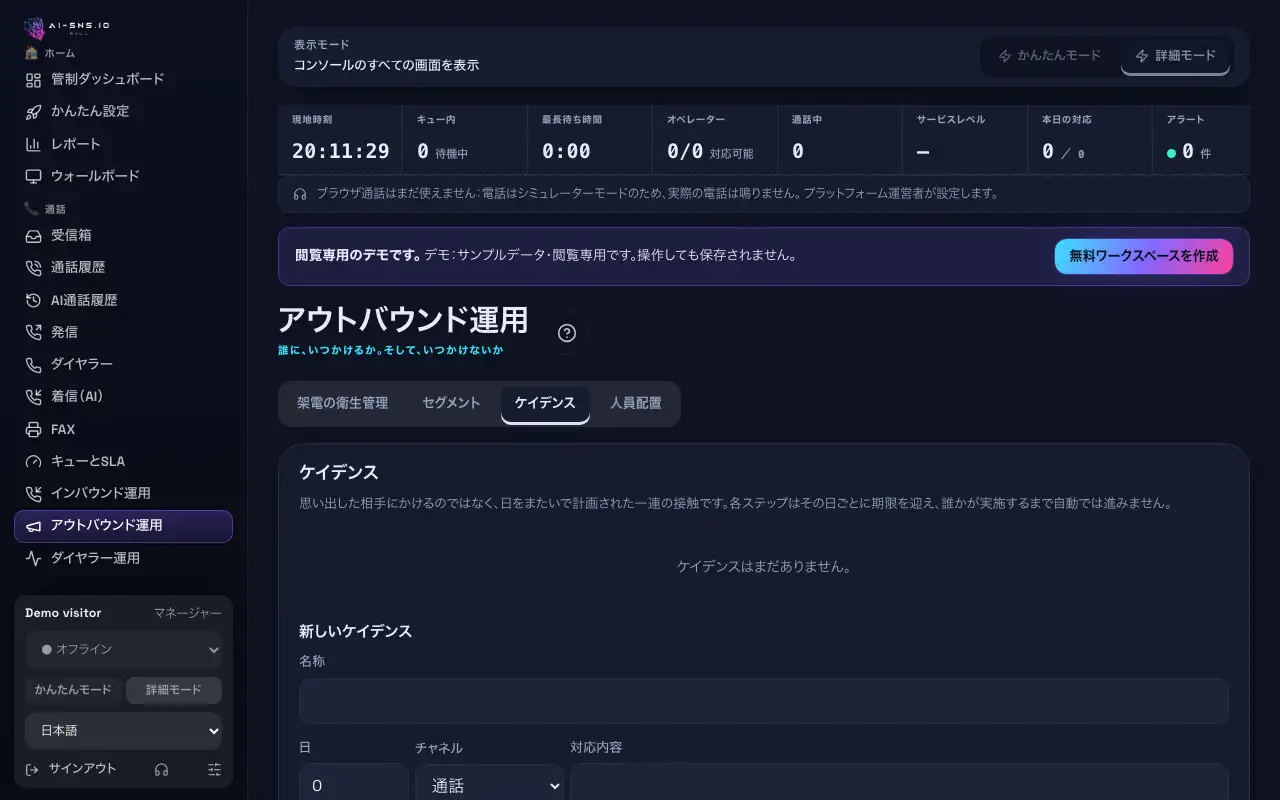Open the セグメント tab
Screen dimensions: 1280x800
(451, 403)
